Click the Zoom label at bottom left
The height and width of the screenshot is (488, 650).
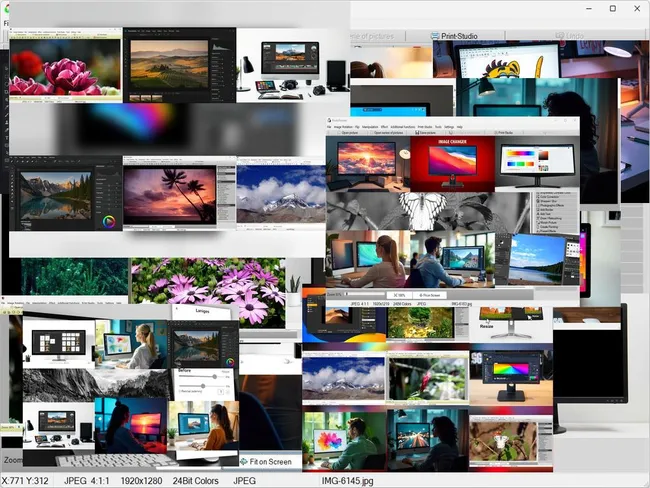click(x=12, y=460)
